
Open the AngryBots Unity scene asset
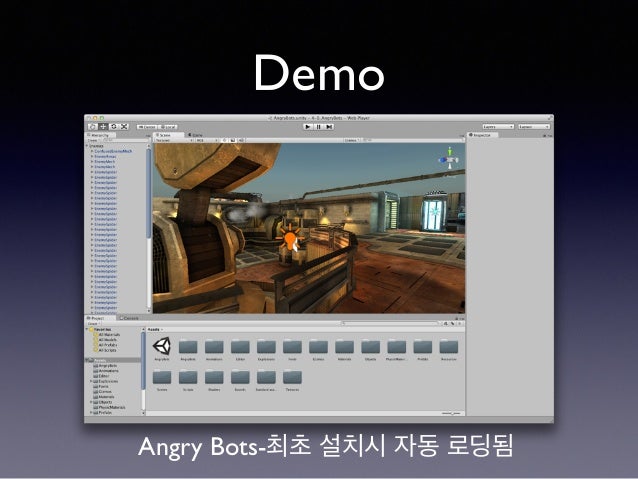coord(162,349)
